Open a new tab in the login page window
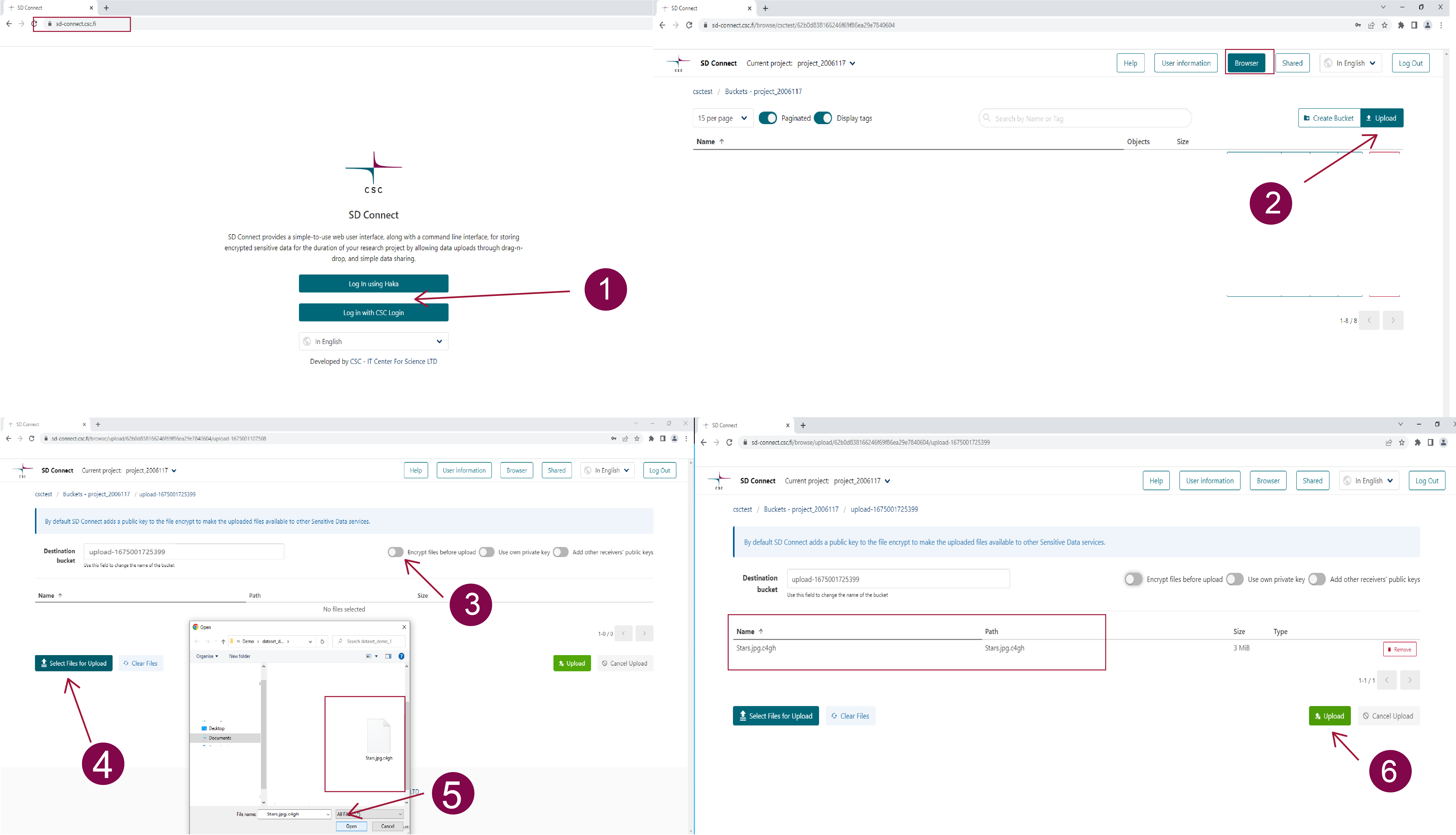This screenshot has height=835, width=1456. click(x=106, y=8)
